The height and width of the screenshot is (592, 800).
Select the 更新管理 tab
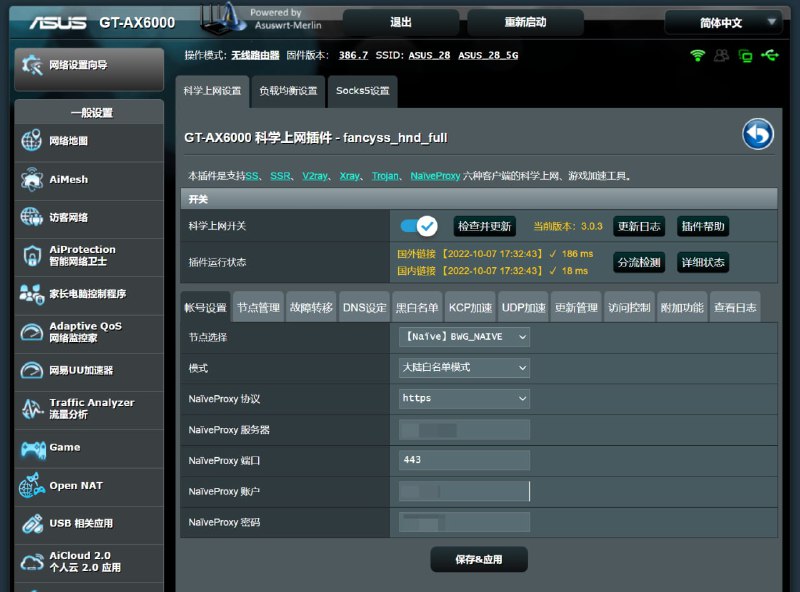[x=577, y=307]
